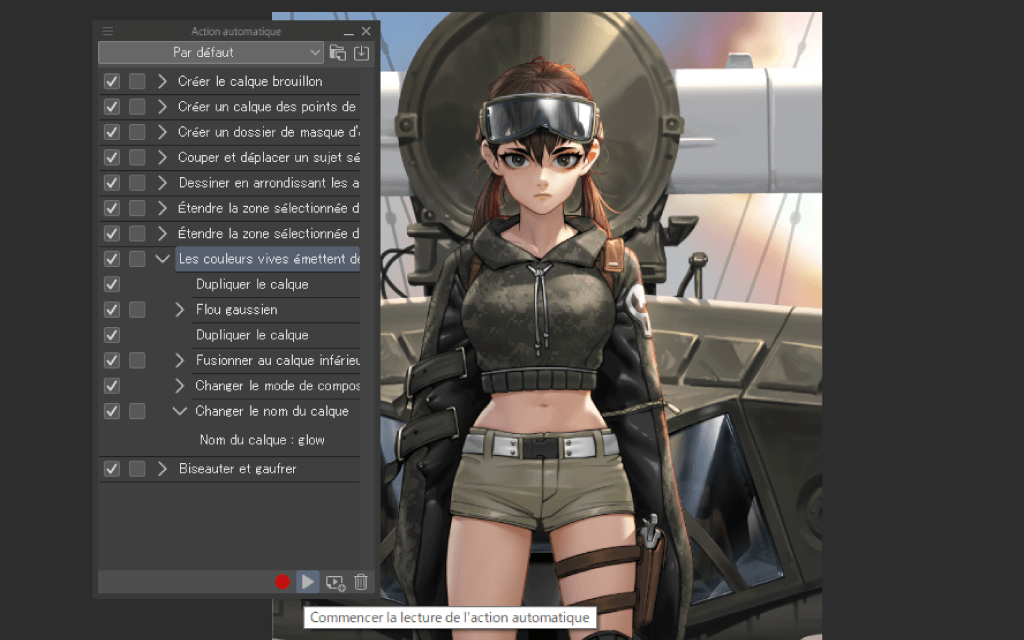Click the import action set icon

pyautogui.click(x=362, y=53)
